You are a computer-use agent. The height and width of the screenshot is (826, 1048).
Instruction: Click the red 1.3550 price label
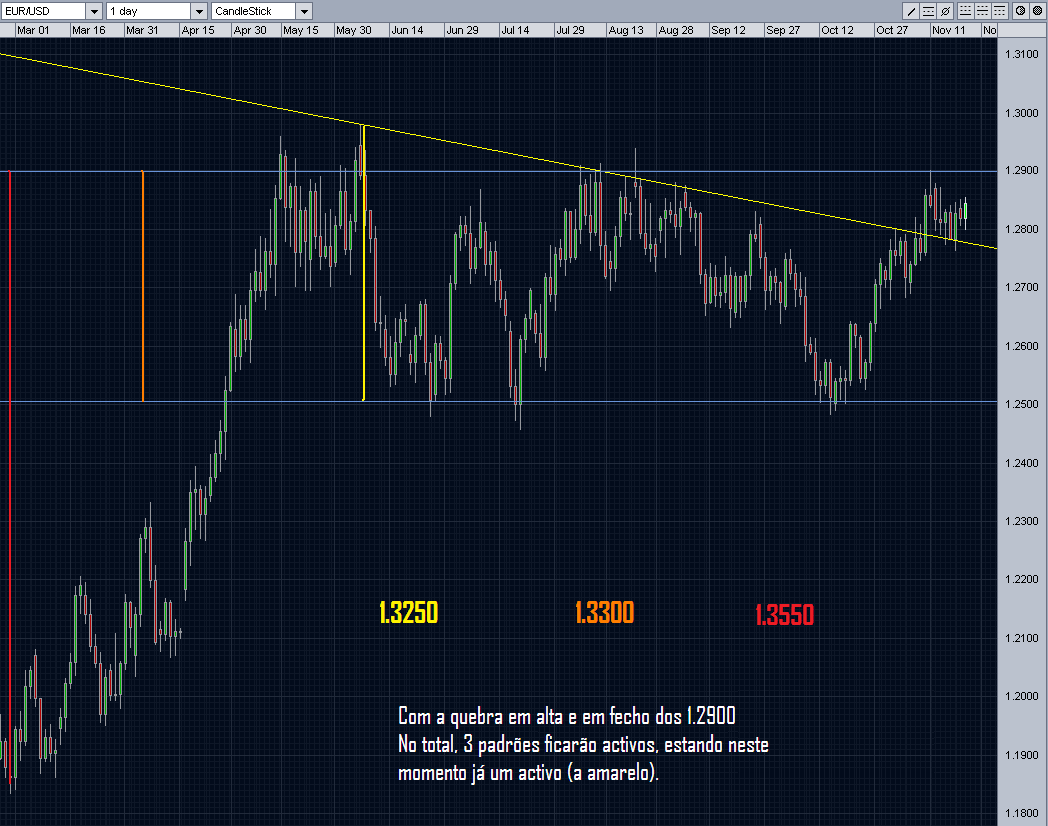[785, 613]
